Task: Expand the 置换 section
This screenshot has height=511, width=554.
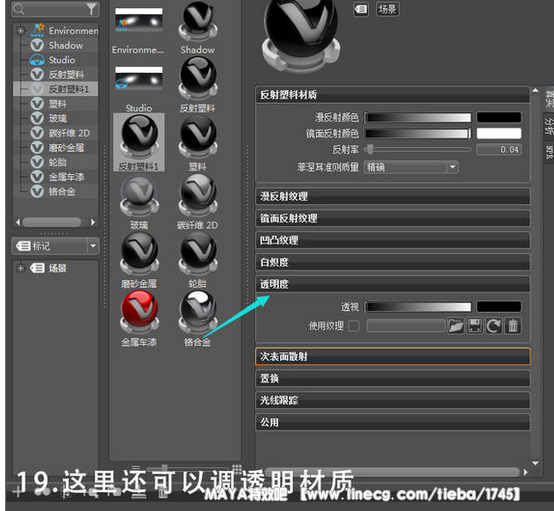Action: 392,378
